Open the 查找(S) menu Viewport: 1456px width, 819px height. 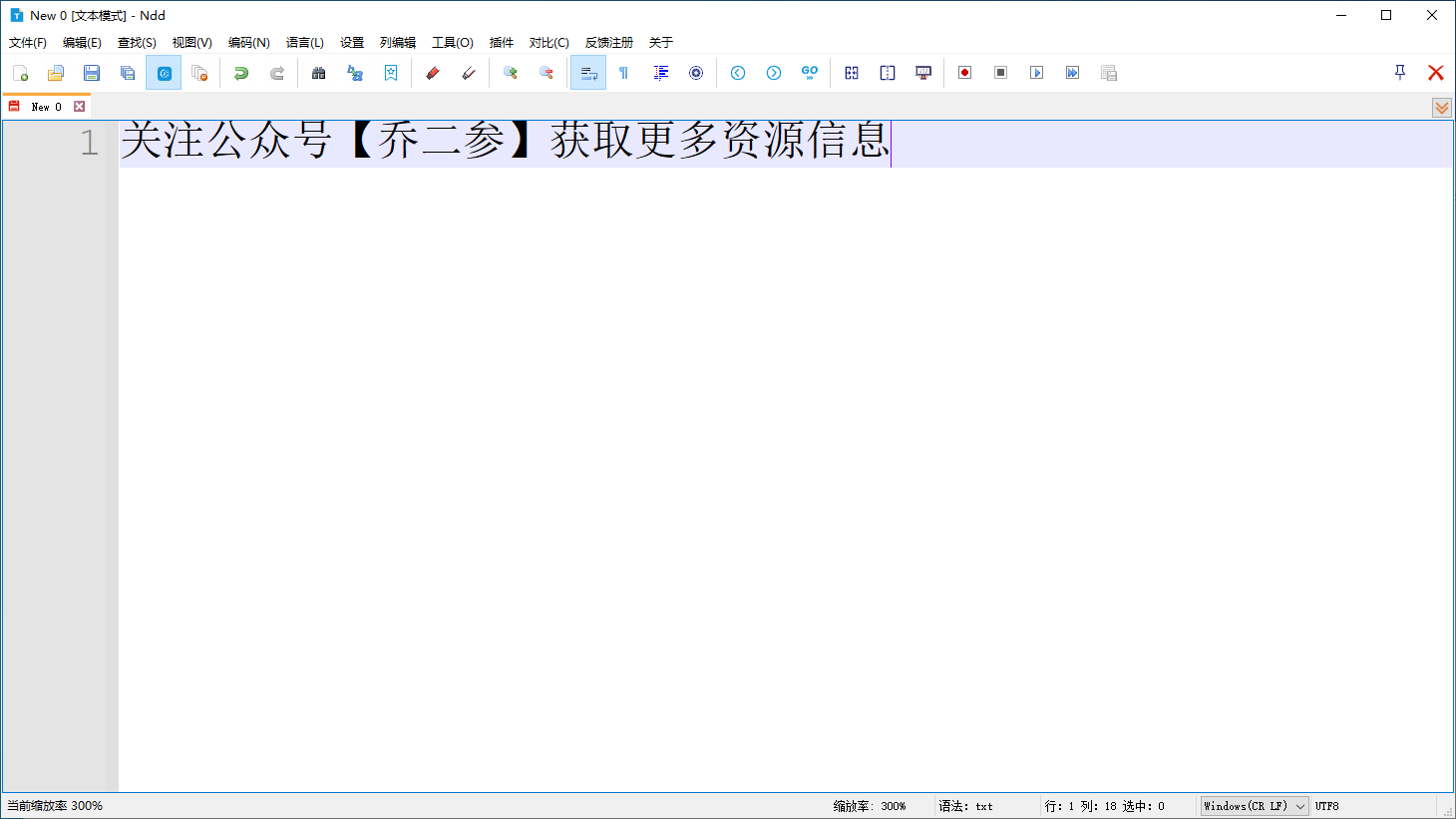(137, 43)
